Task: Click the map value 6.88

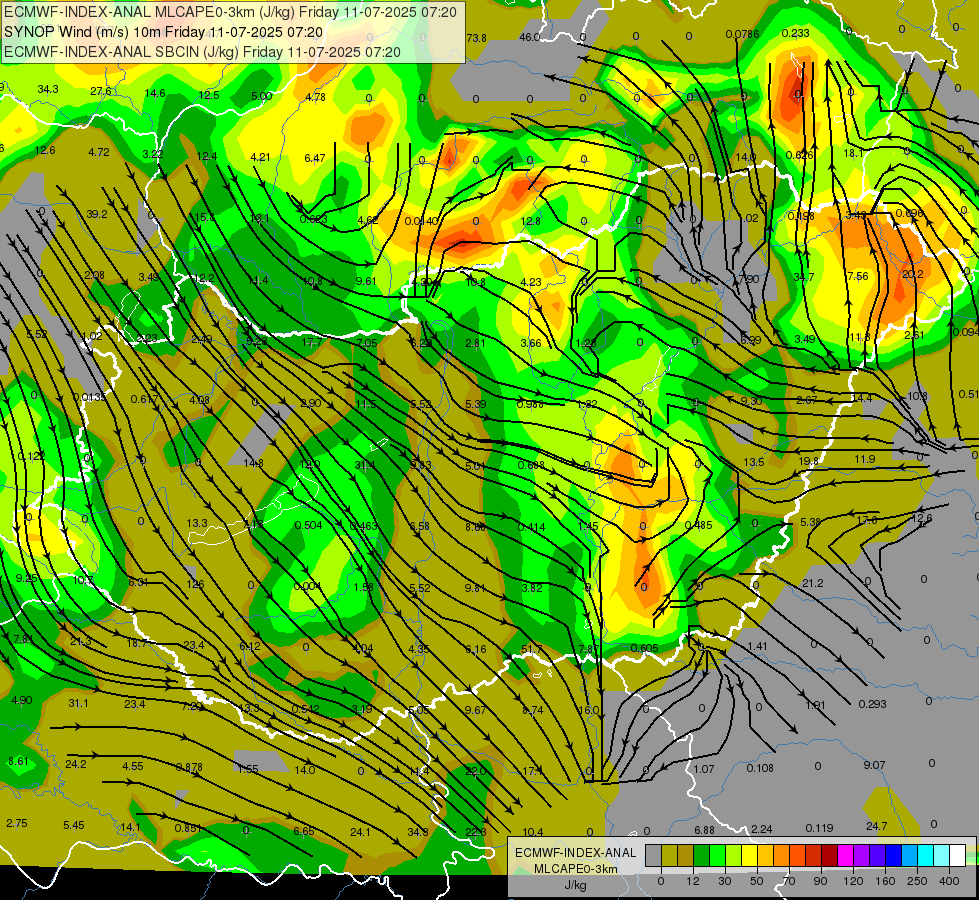Action: pos(704,830)
